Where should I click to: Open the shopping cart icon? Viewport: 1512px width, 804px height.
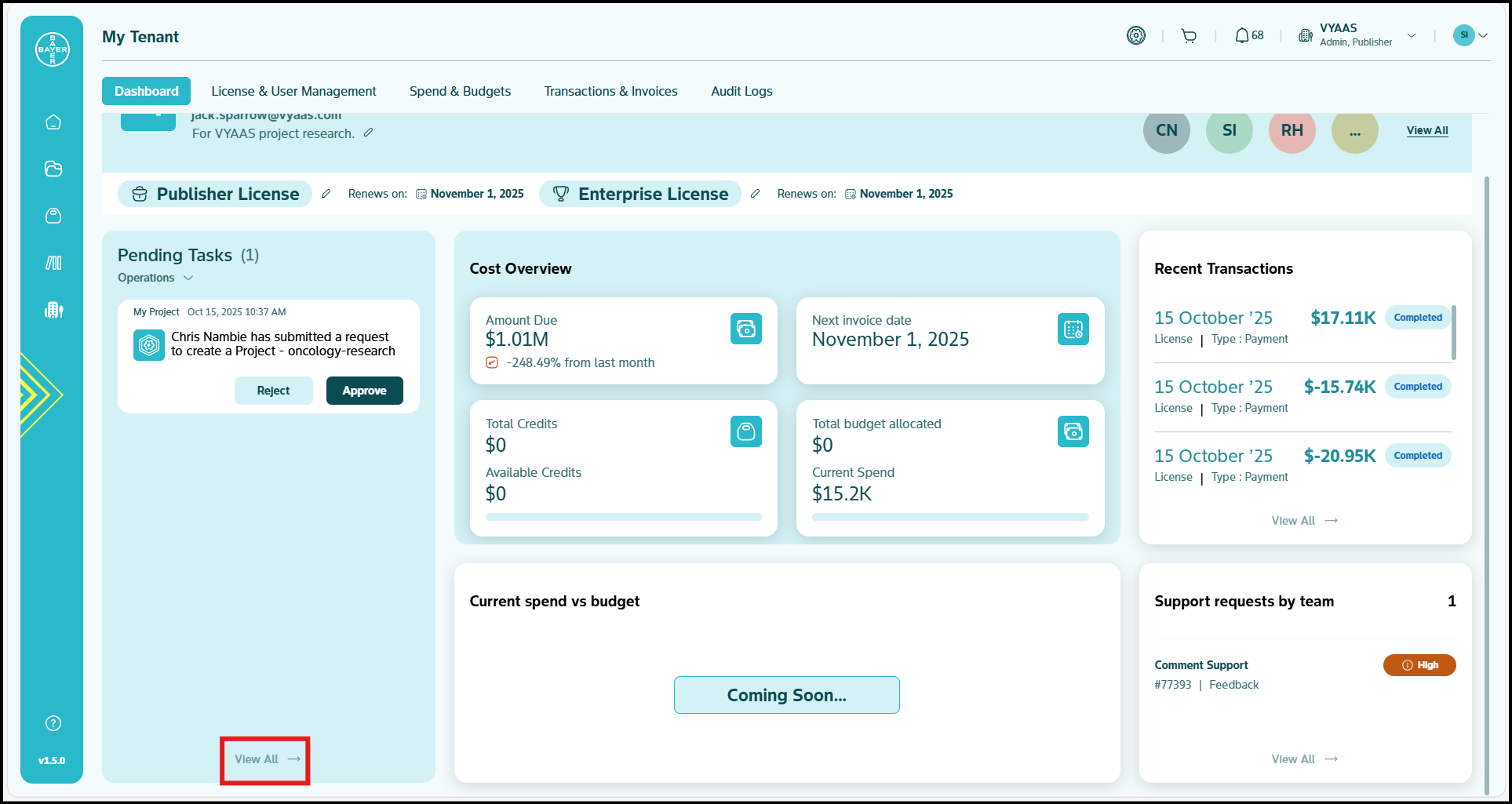[x=1189, y=36]
